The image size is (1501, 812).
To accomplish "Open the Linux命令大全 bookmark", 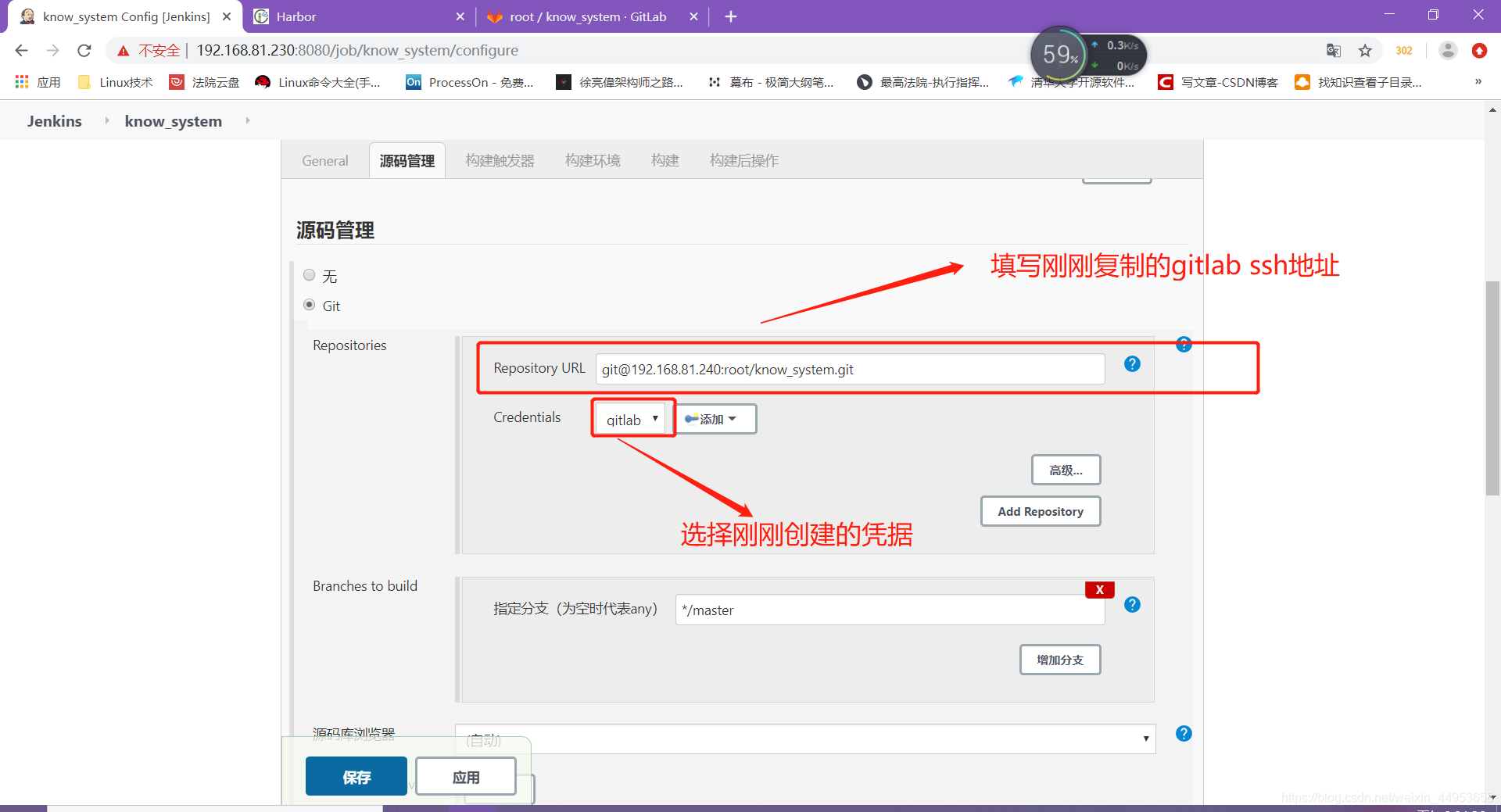I will click(x=318, y=82).
